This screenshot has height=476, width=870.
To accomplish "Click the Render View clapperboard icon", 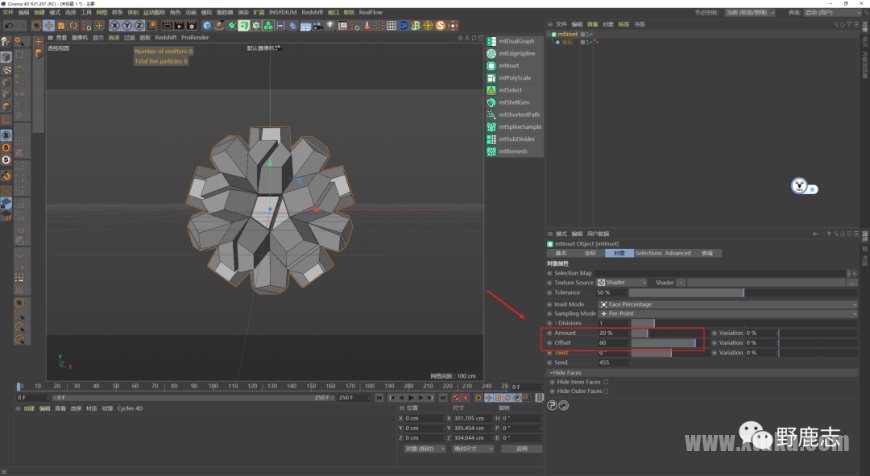I will 166,26.
